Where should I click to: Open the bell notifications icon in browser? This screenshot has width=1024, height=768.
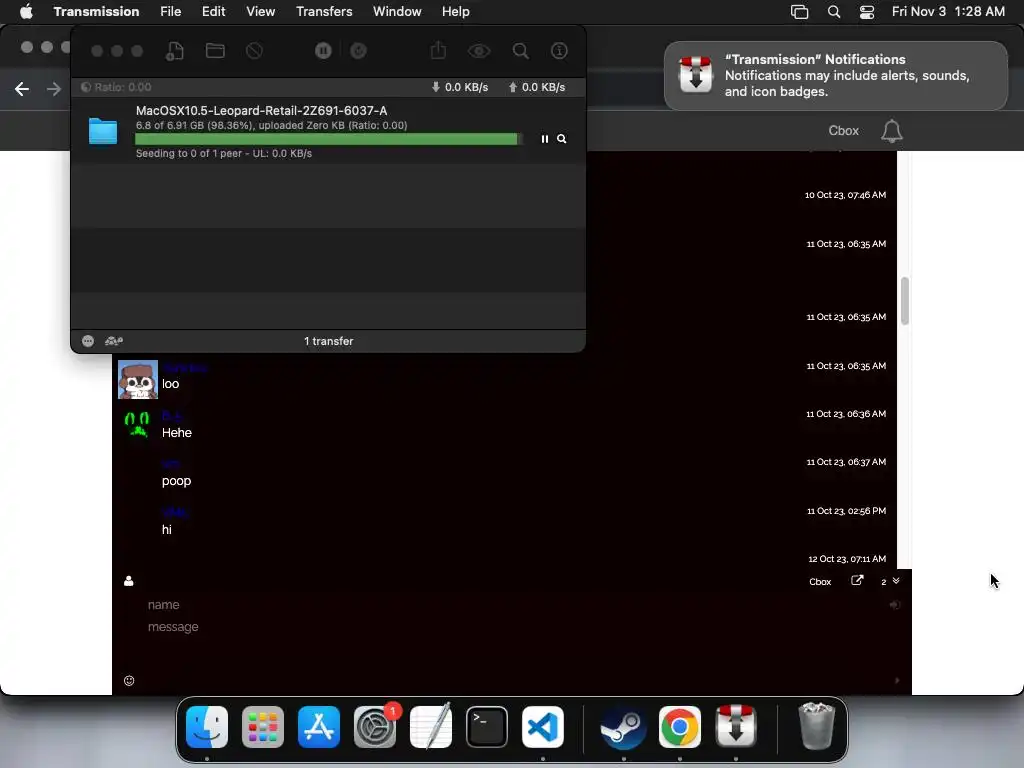coord(891,131)
